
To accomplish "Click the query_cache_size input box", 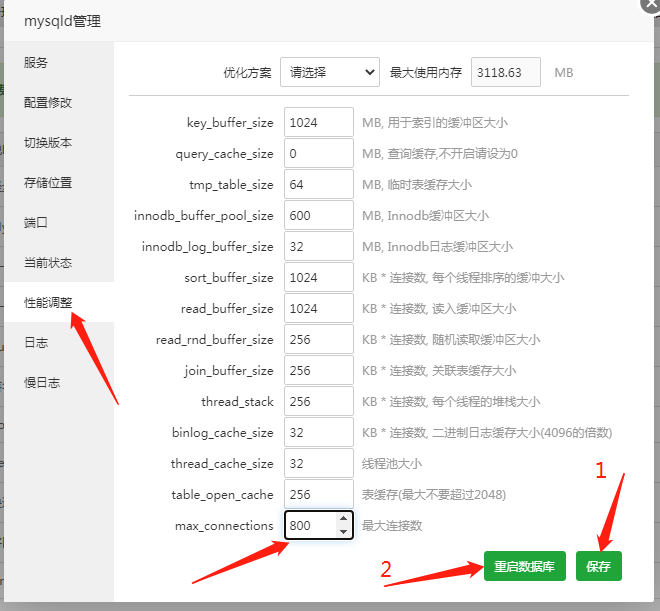I will (318, 154).
